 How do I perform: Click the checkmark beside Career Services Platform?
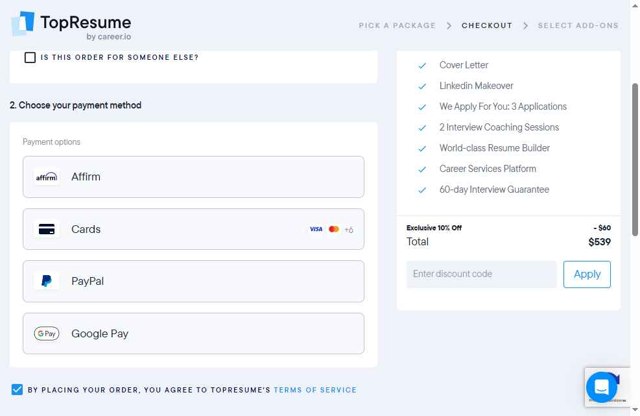coord(422,169)
